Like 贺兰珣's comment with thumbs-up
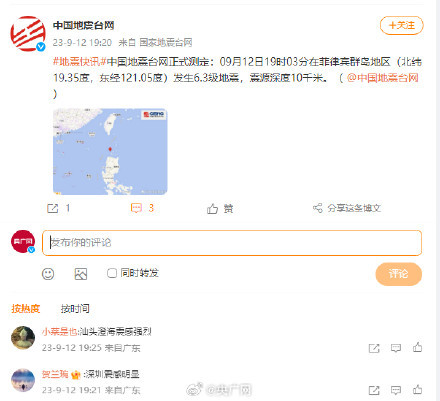 click(x=417, y=389)
